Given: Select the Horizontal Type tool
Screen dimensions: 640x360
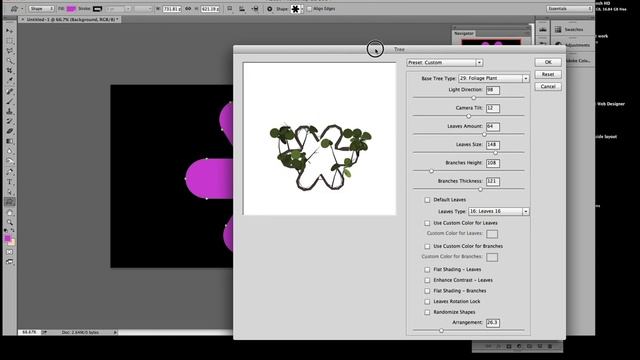Looking at the screenshot, I should pos(9,182).
